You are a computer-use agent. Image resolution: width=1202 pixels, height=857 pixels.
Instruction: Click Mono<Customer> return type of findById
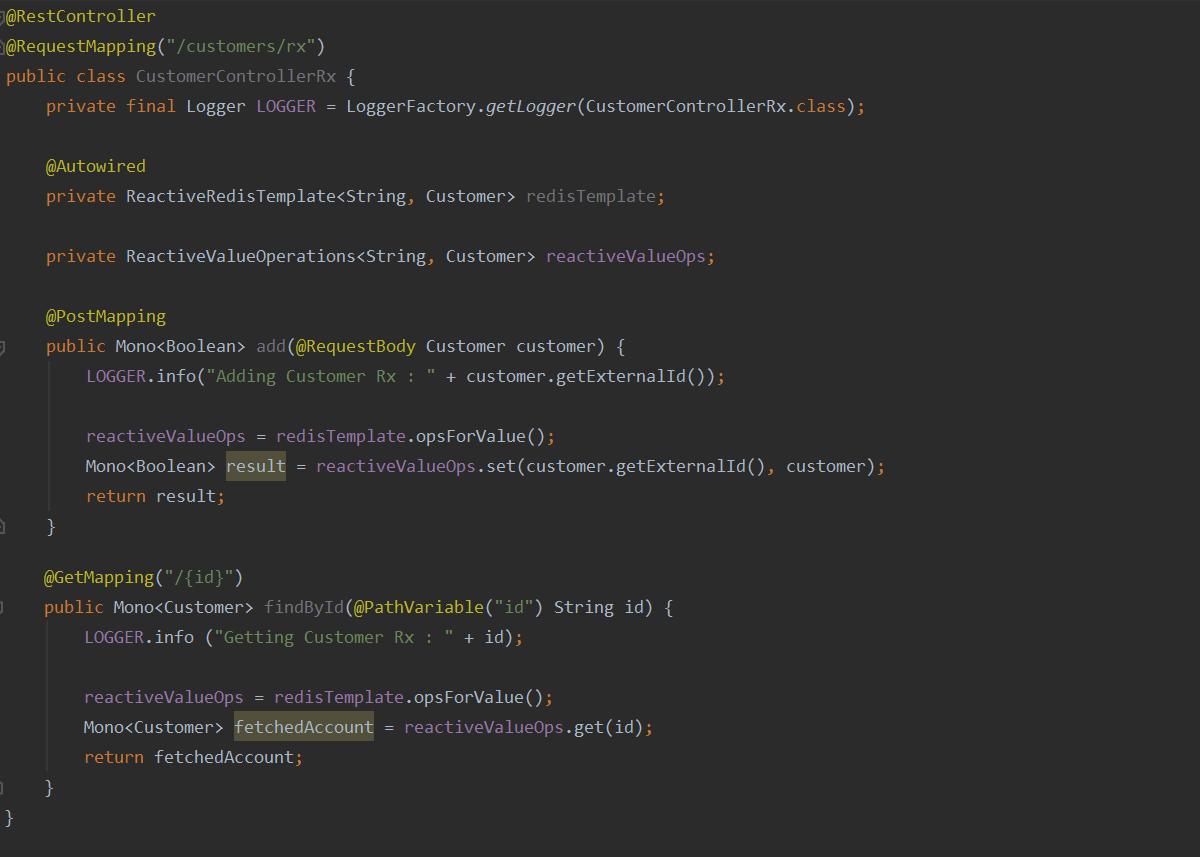pyautogui.click(x=184, y=607)
